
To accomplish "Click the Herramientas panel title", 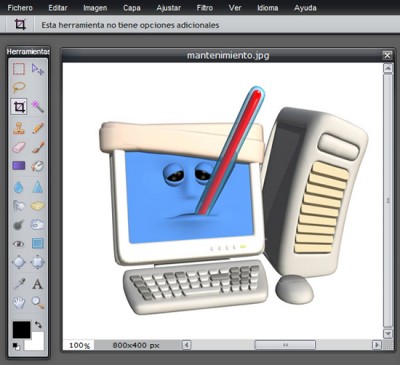I will click(28, 52).
